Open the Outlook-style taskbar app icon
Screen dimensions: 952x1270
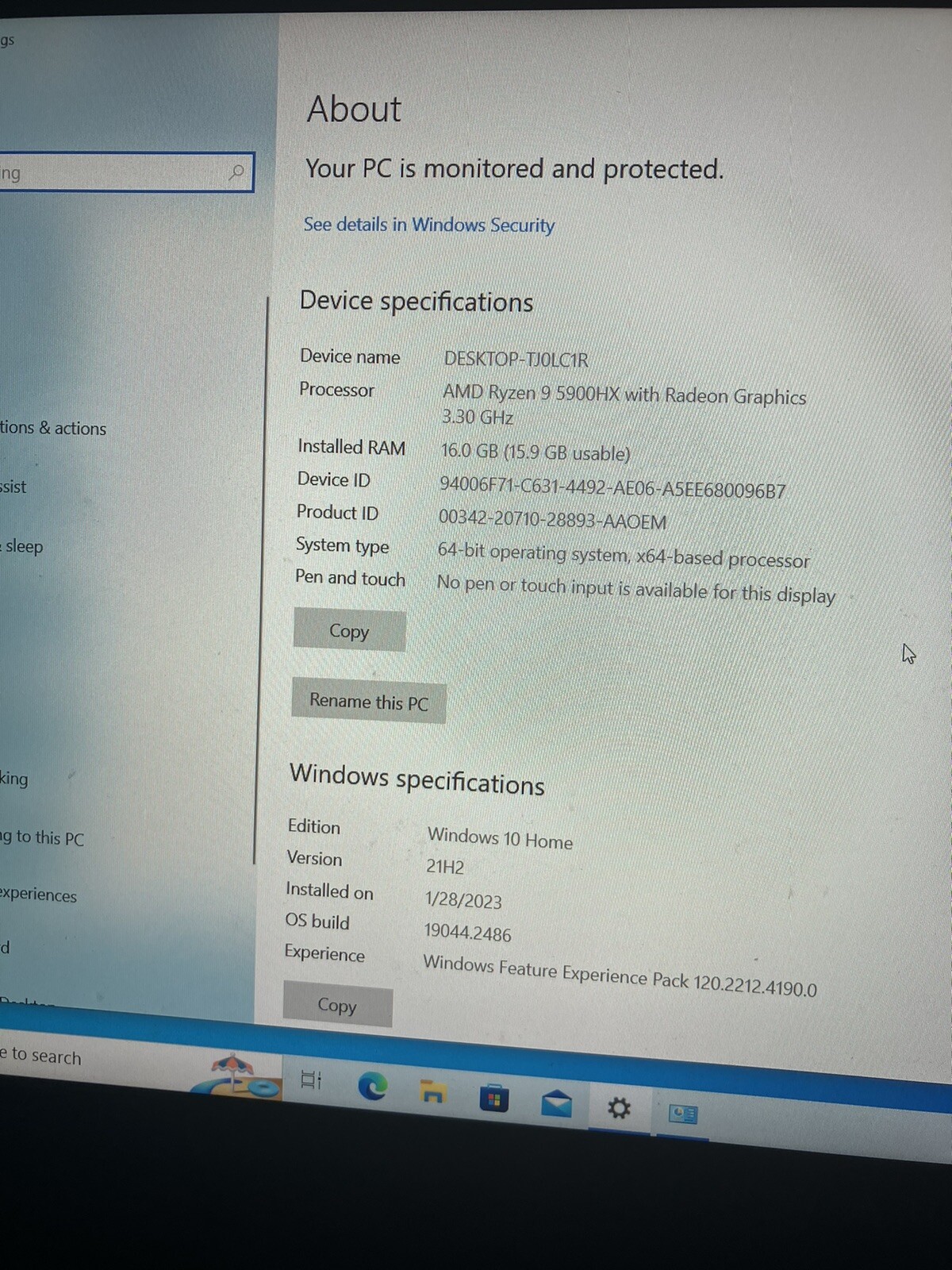click(x=683, y=1114)
